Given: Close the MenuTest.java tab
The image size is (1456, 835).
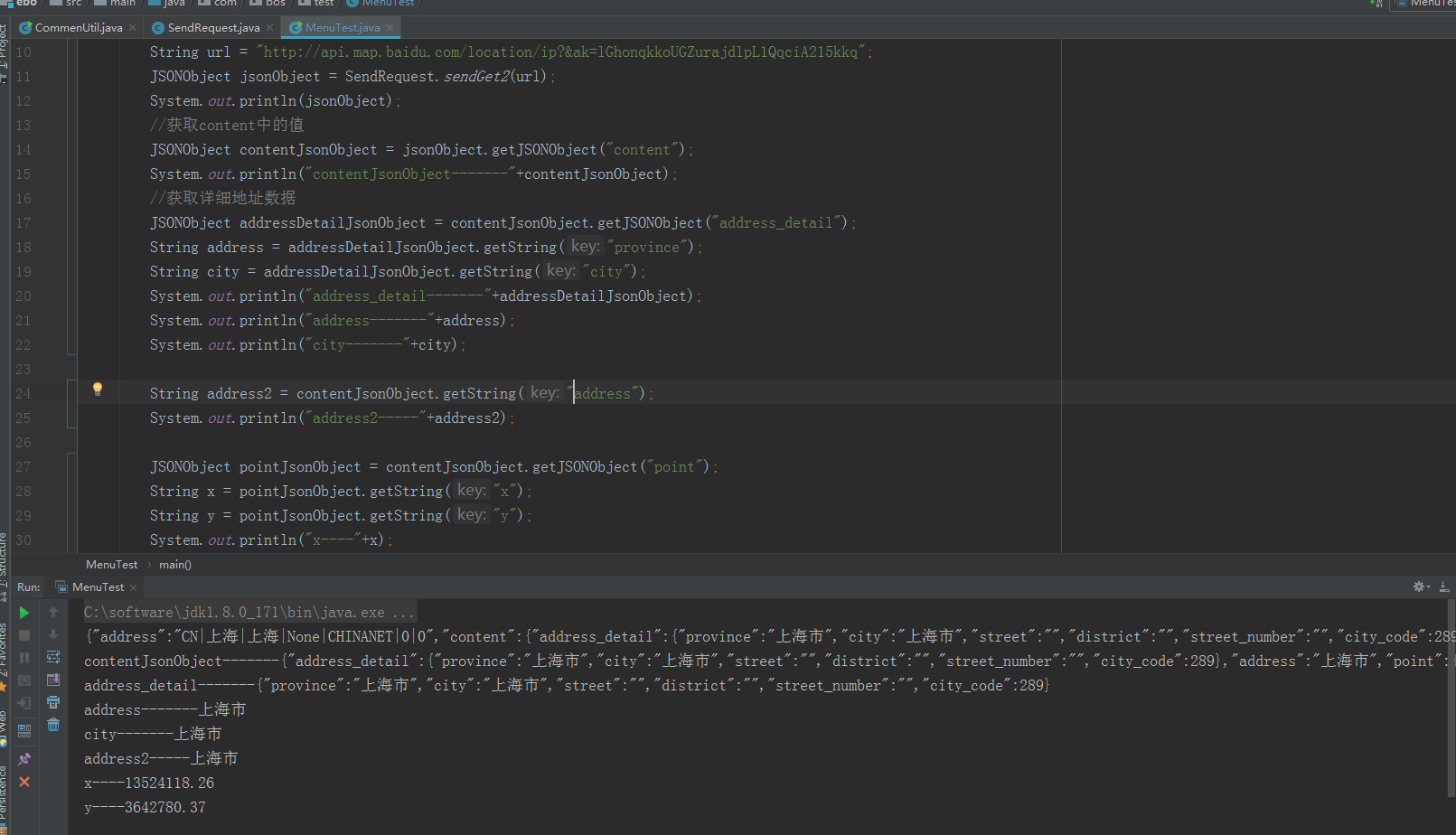Looking at the screenshot, I should pyautogui.click(x=390, y=28).
